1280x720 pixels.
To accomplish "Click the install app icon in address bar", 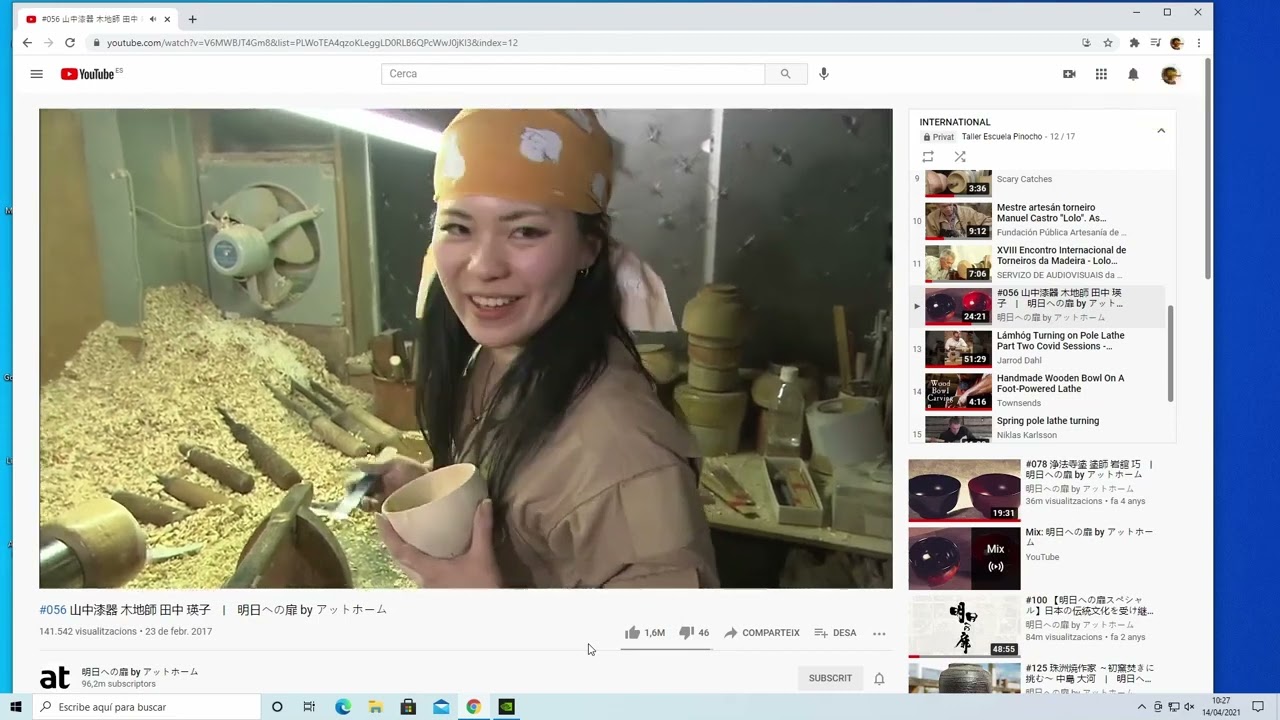I will coord(1086,43).
